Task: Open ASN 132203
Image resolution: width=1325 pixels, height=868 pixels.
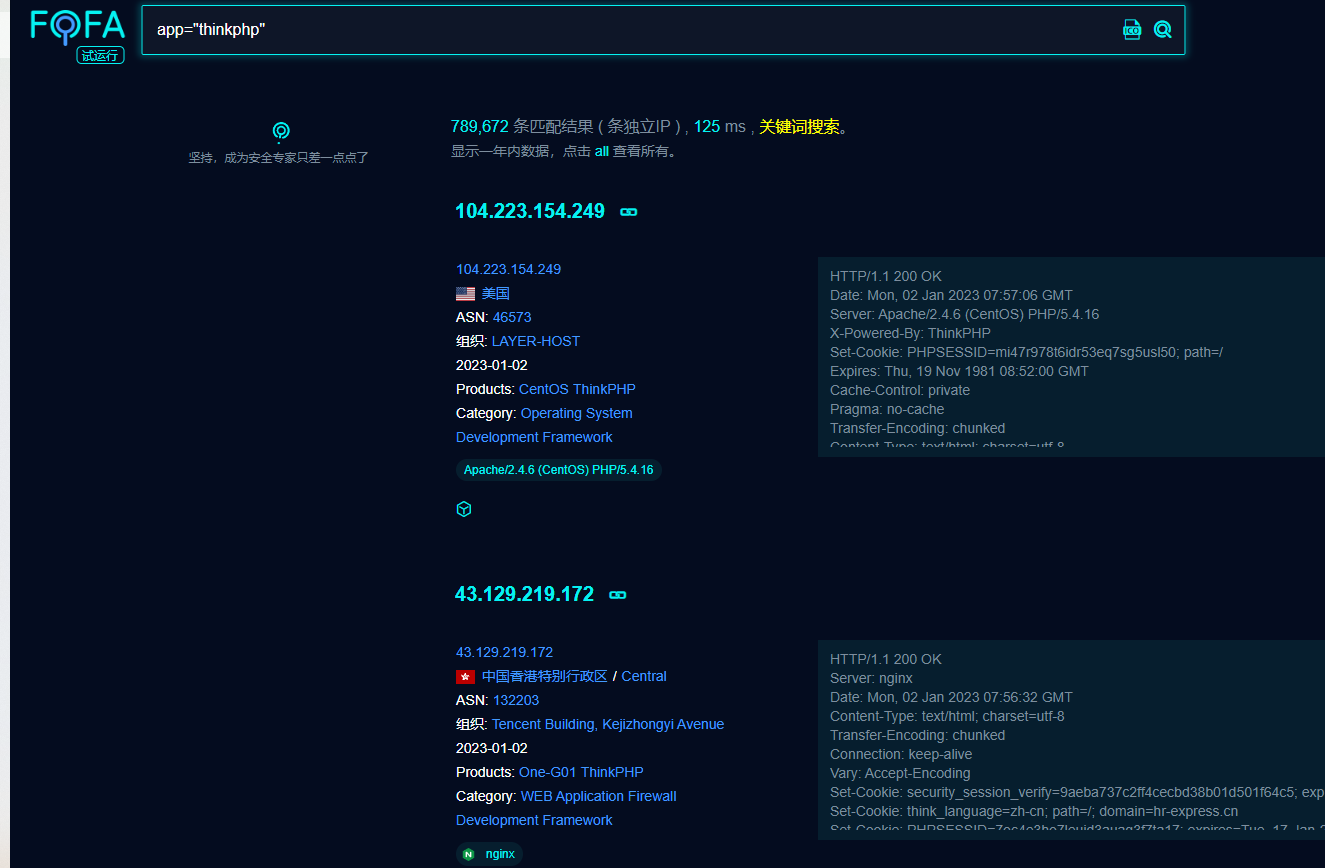Action: coord(516,700)
